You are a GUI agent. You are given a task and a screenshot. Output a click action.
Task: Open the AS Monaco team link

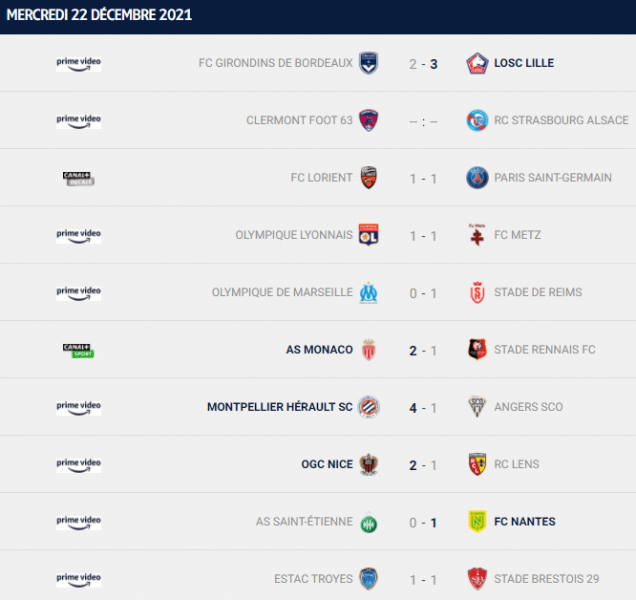(319, 350)
